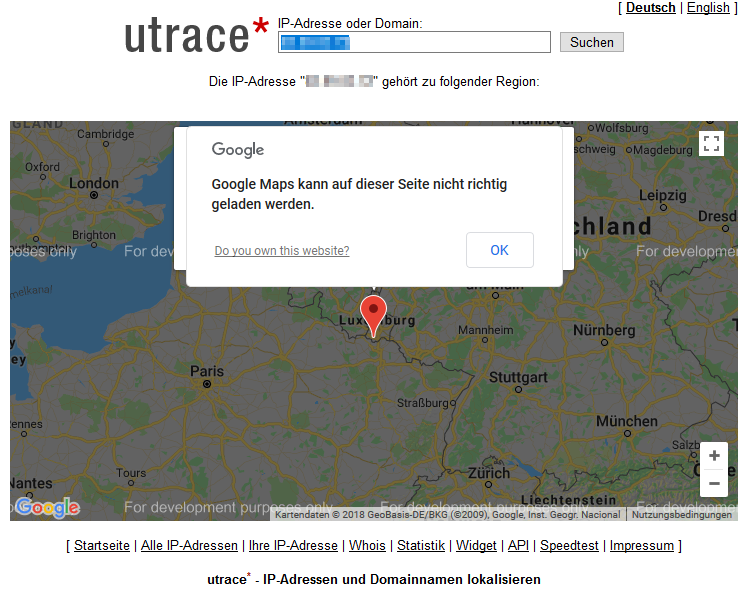Image resolution: width=754 pixels, height=608 pixels.
Task: Click the fullscreen map icon
Action: 711,143
